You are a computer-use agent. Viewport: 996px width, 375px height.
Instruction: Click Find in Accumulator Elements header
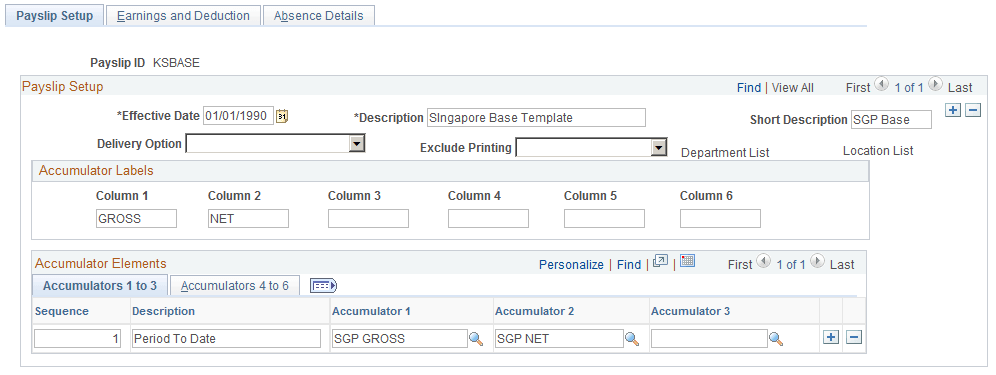pyautogui.click(x=629, y=264)
